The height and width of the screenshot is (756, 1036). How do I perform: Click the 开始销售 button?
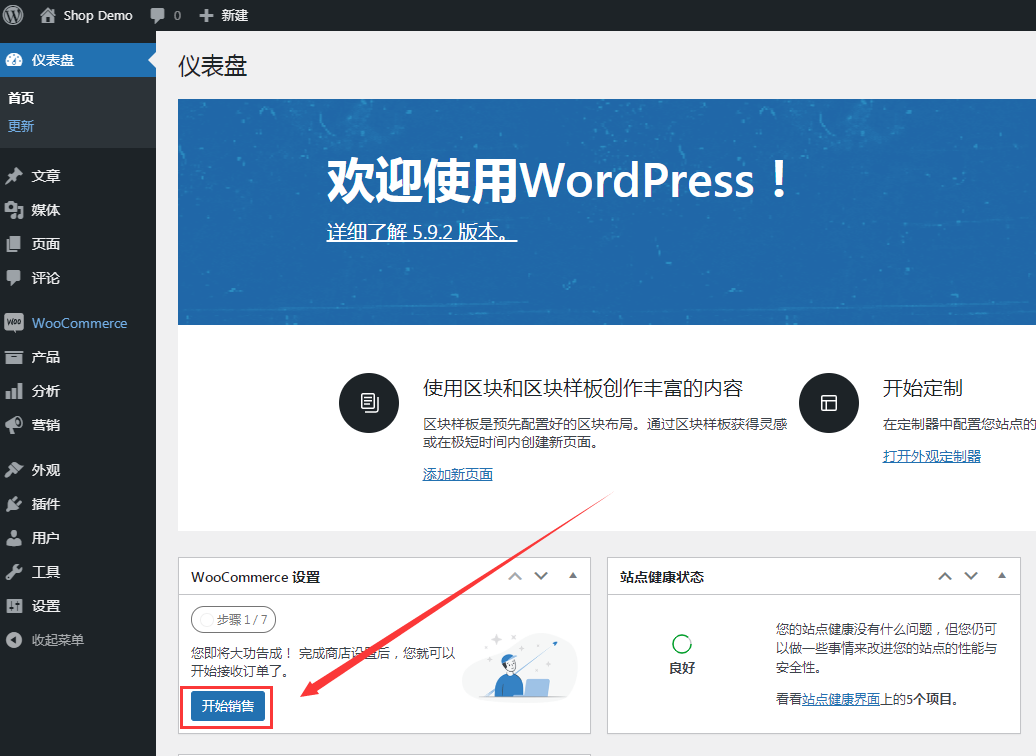pyautogui.click(x=228, y=706)
